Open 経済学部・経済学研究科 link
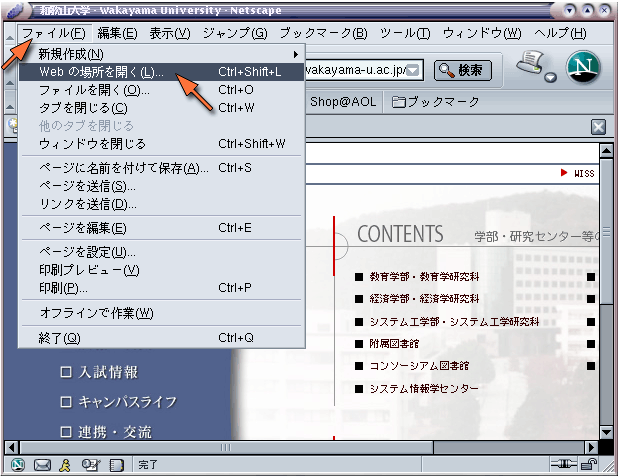The height and width of the screenshot is (476, 618). pyautogui.click(x=424, y=299)
